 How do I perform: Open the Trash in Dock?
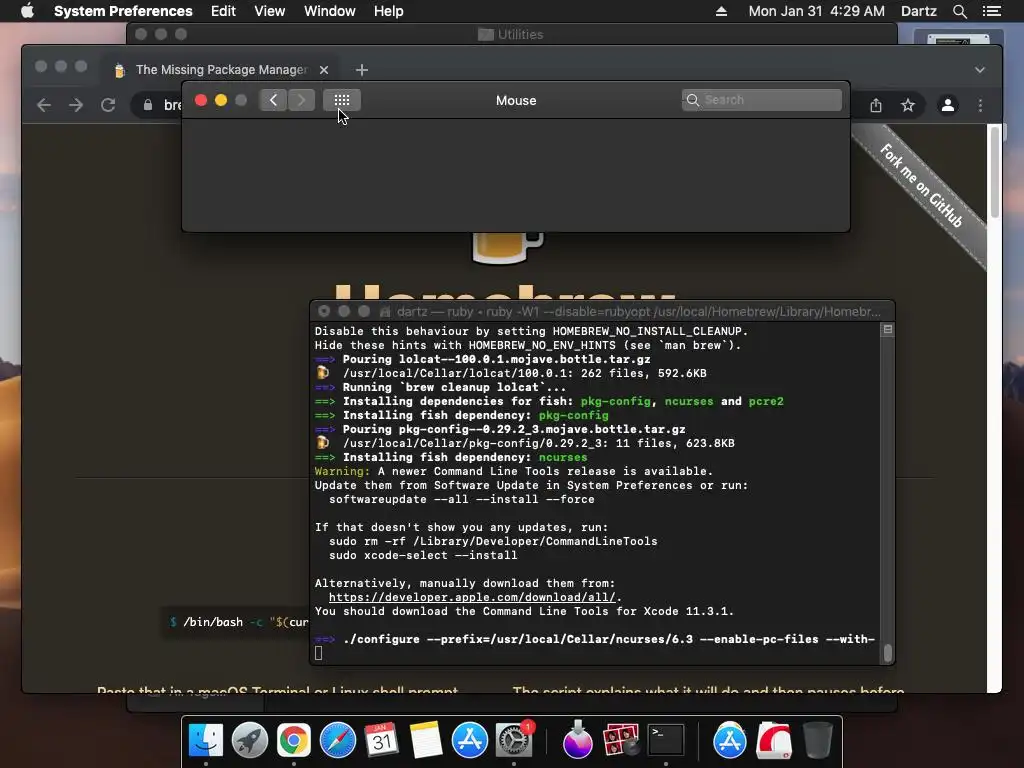pyautogui.click(x=817, y=740)
